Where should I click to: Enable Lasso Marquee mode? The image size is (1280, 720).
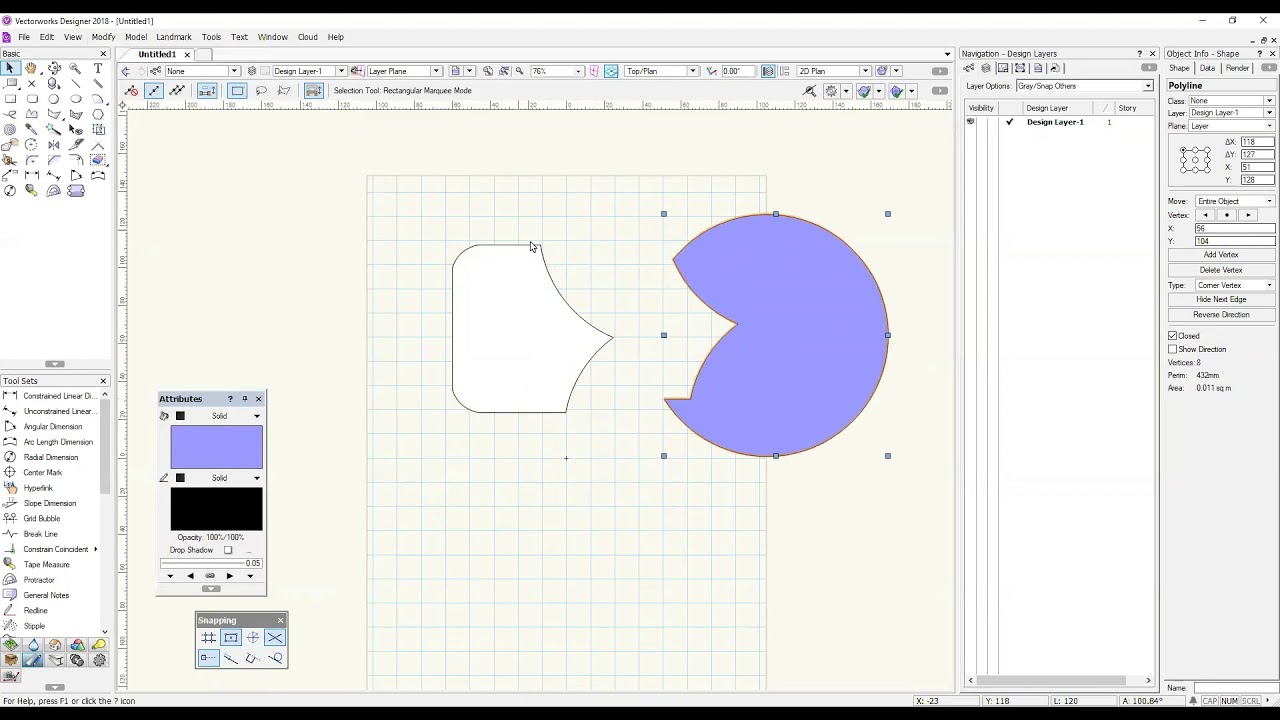pos(261,91)
